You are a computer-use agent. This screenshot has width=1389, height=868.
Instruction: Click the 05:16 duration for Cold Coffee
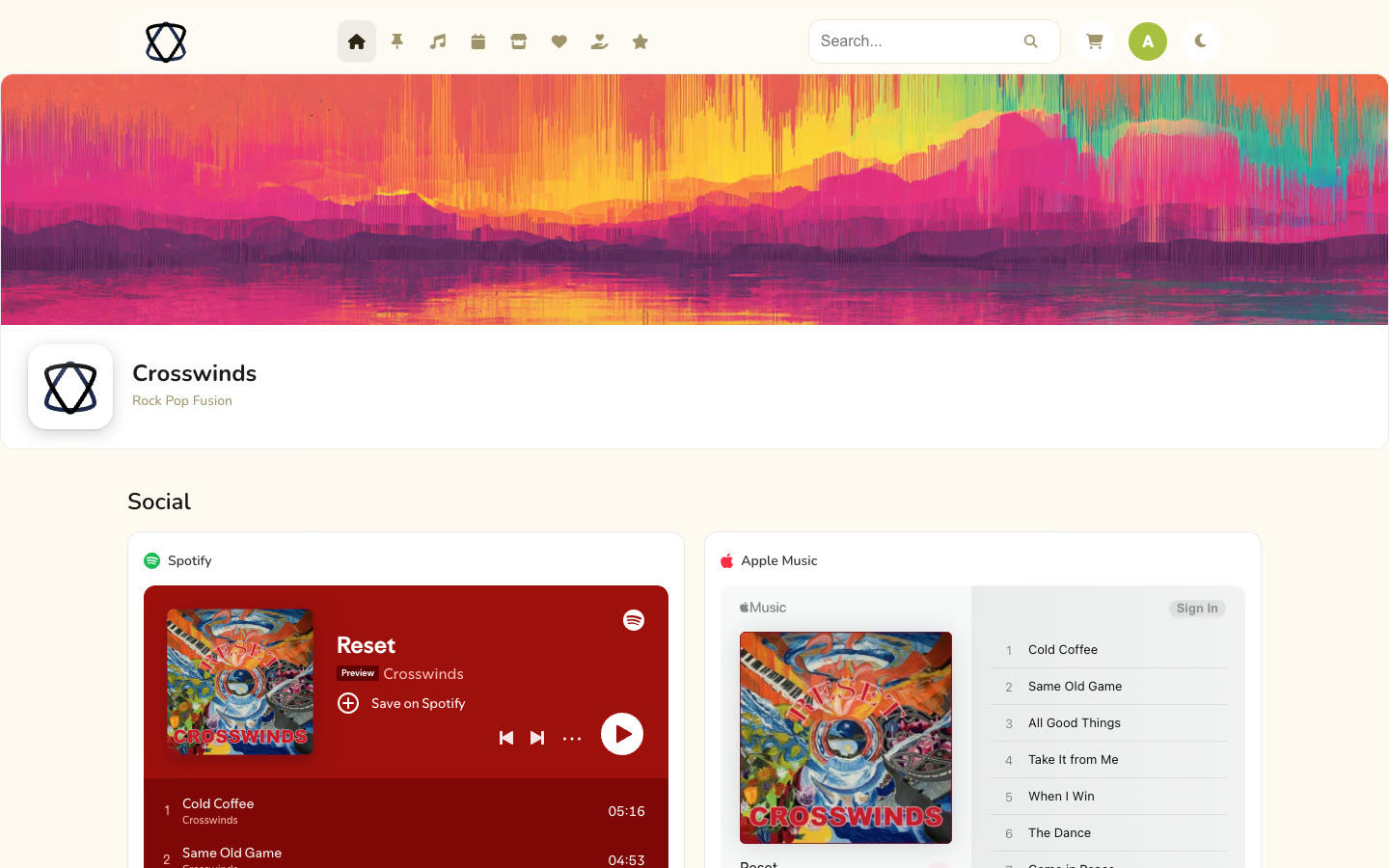626,811
